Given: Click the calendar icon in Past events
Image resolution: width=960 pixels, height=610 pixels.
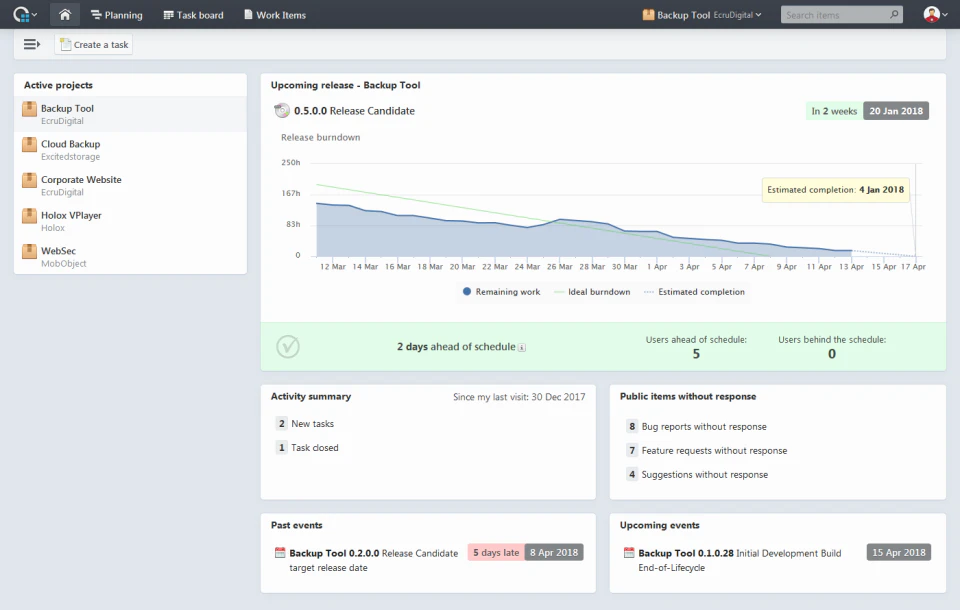Looking at the screenshot, I should click(280, 552).
